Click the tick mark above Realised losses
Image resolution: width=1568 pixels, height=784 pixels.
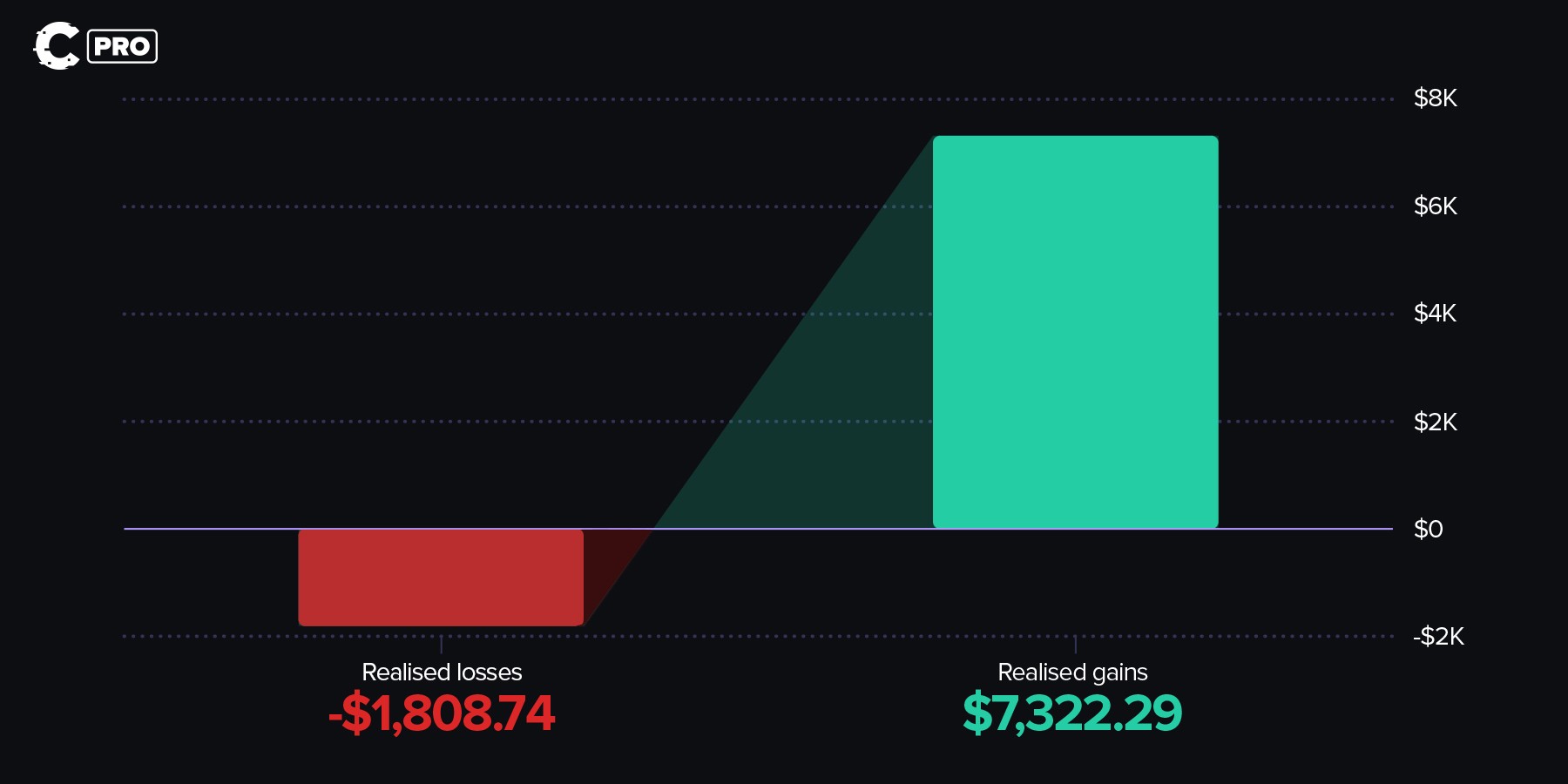(442, 645)
